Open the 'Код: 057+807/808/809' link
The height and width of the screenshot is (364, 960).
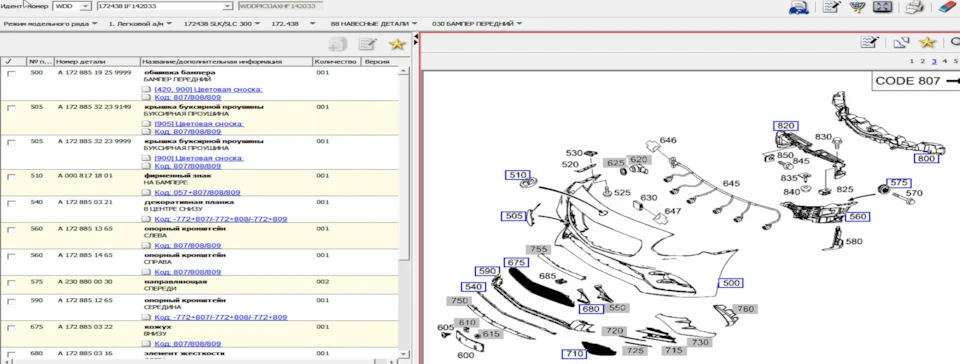(x=197, y=192)
